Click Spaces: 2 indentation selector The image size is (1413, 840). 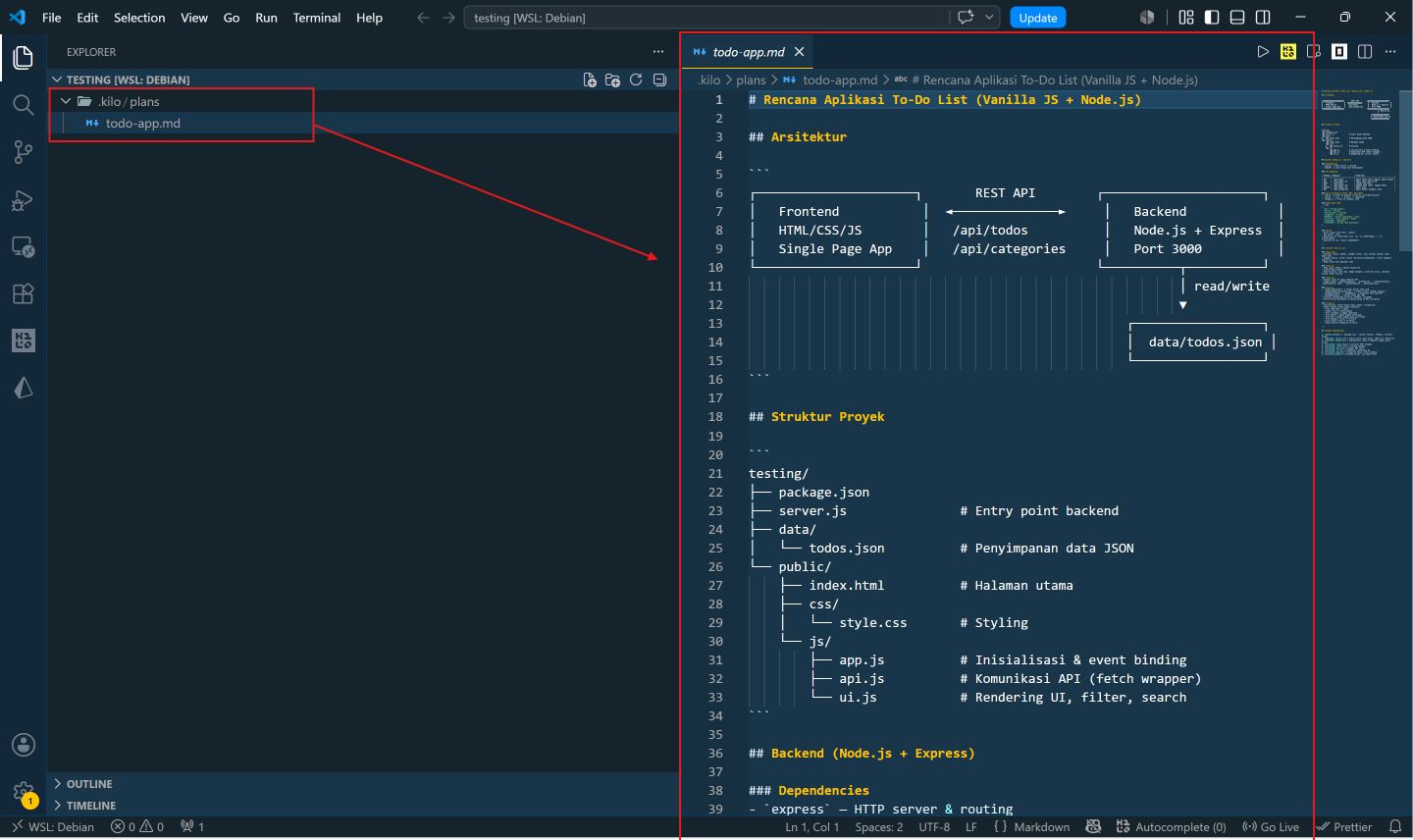(879, 827)
